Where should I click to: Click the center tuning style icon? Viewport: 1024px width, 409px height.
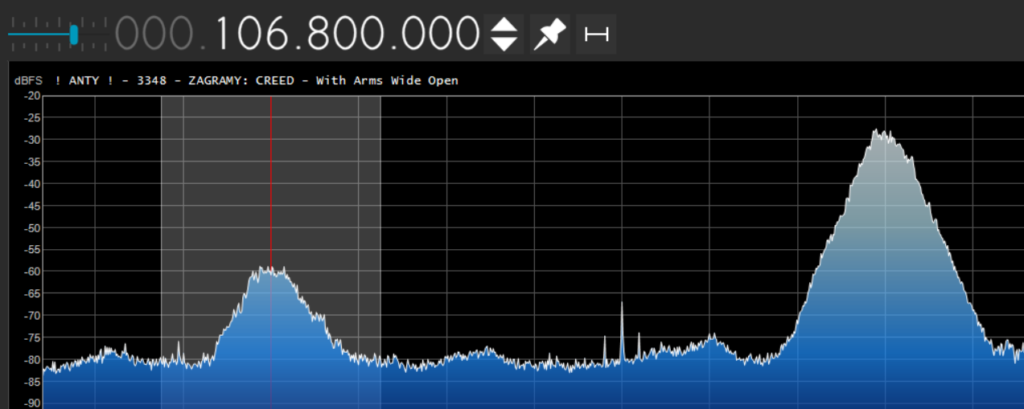pos(596,34)
